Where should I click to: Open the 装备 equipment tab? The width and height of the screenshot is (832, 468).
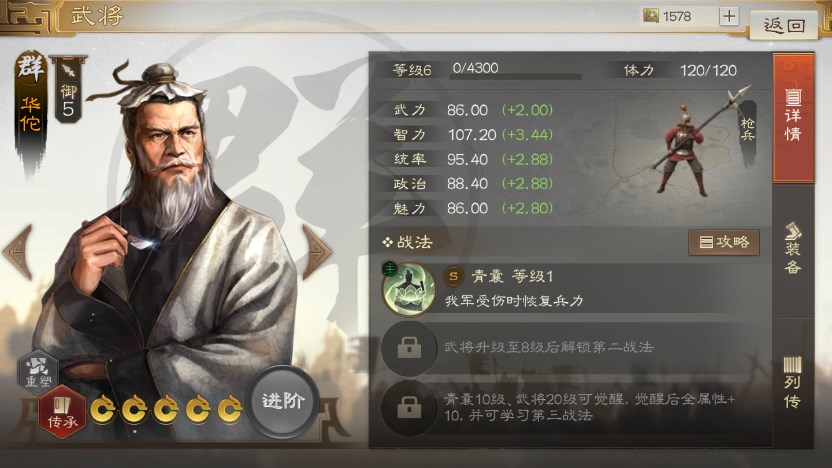point(793,250)
